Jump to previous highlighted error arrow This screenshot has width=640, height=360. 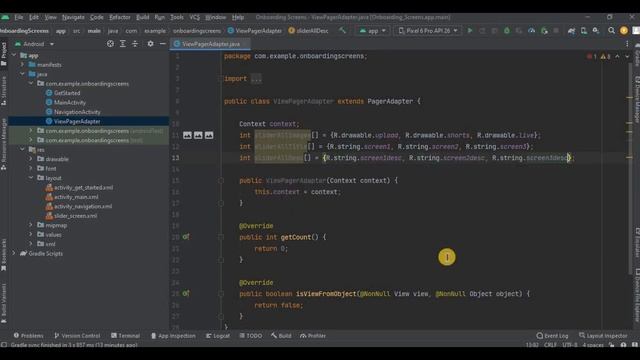click(617, 56)
